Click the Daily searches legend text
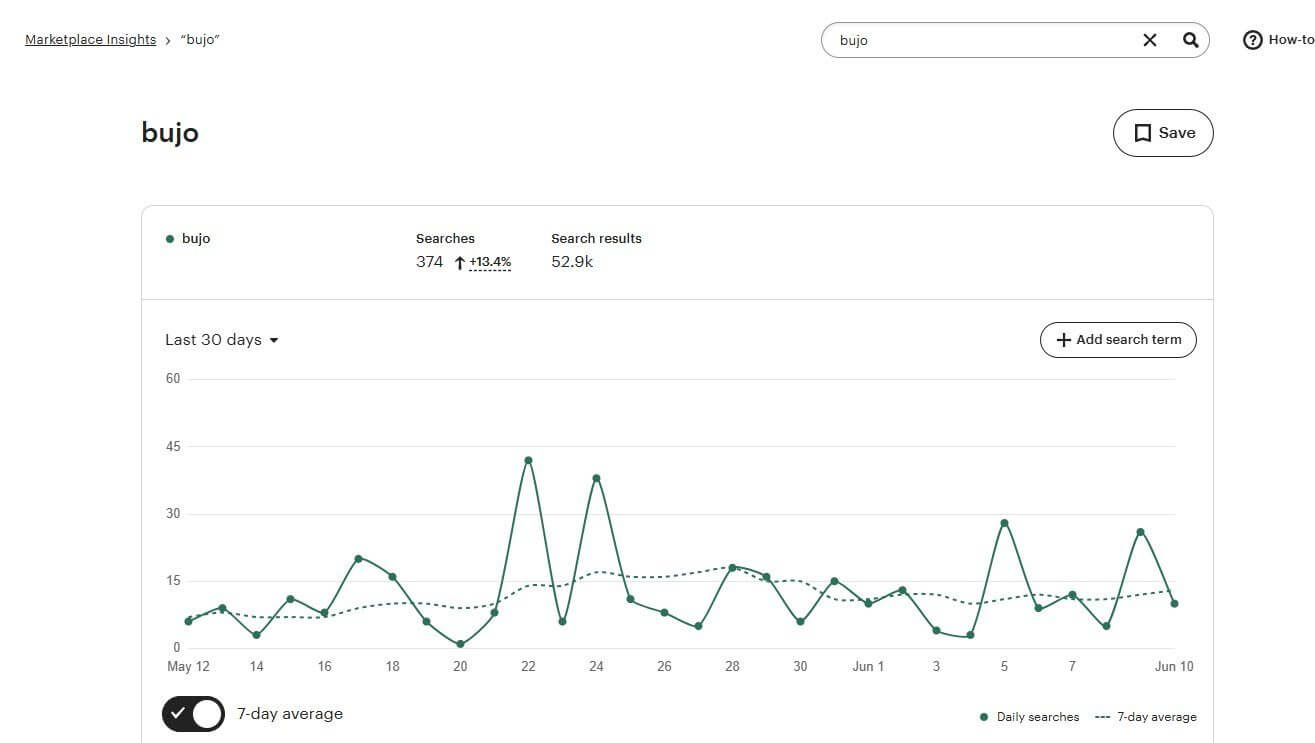Viewport: 1315px width, 743px height. pyautogui.click(x=1038, y=717)
